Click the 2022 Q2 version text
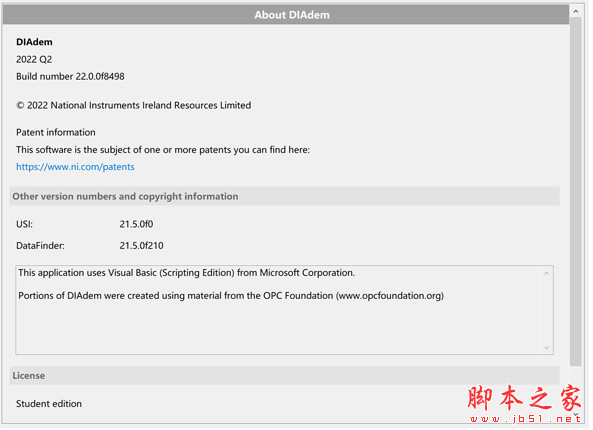This screenshot has width=593, height=430. pyautogui.click(x=34, y=60)
